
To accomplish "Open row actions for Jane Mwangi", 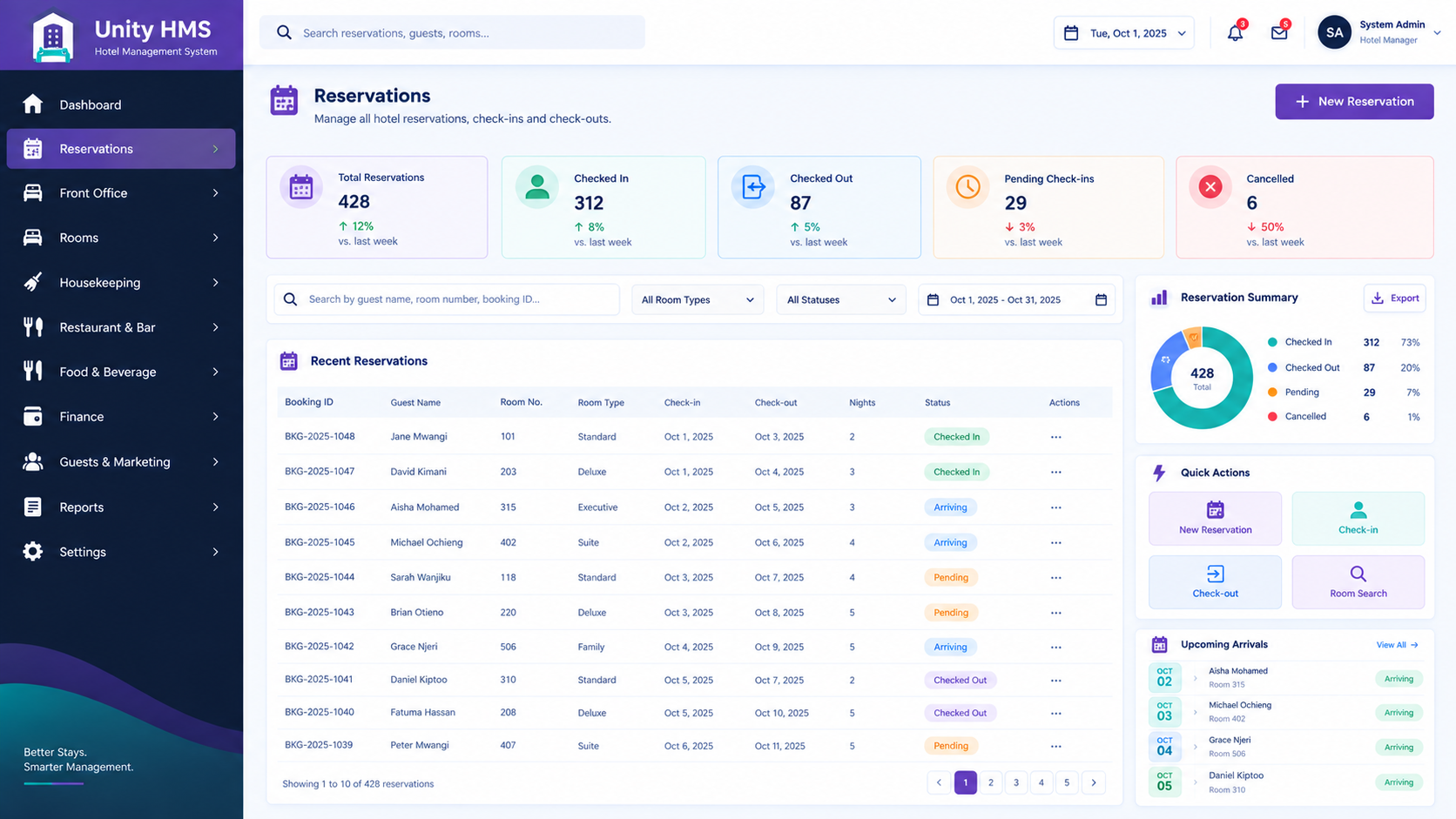I will (x=1055, y=437).
